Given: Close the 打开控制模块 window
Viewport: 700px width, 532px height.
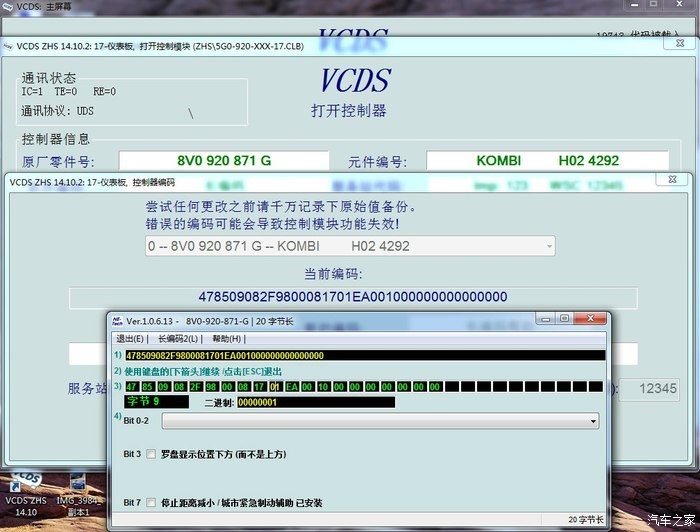Looking at the screenshot, I should pyautogui.click(x=680, y=43).
